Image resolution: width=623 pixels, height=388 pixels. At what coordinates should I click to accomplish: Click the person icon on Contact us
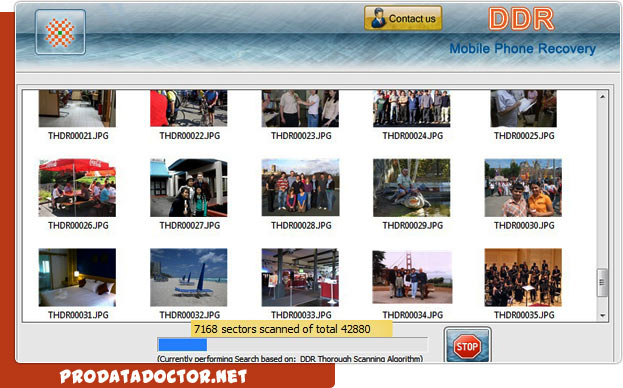pos(378,18)
